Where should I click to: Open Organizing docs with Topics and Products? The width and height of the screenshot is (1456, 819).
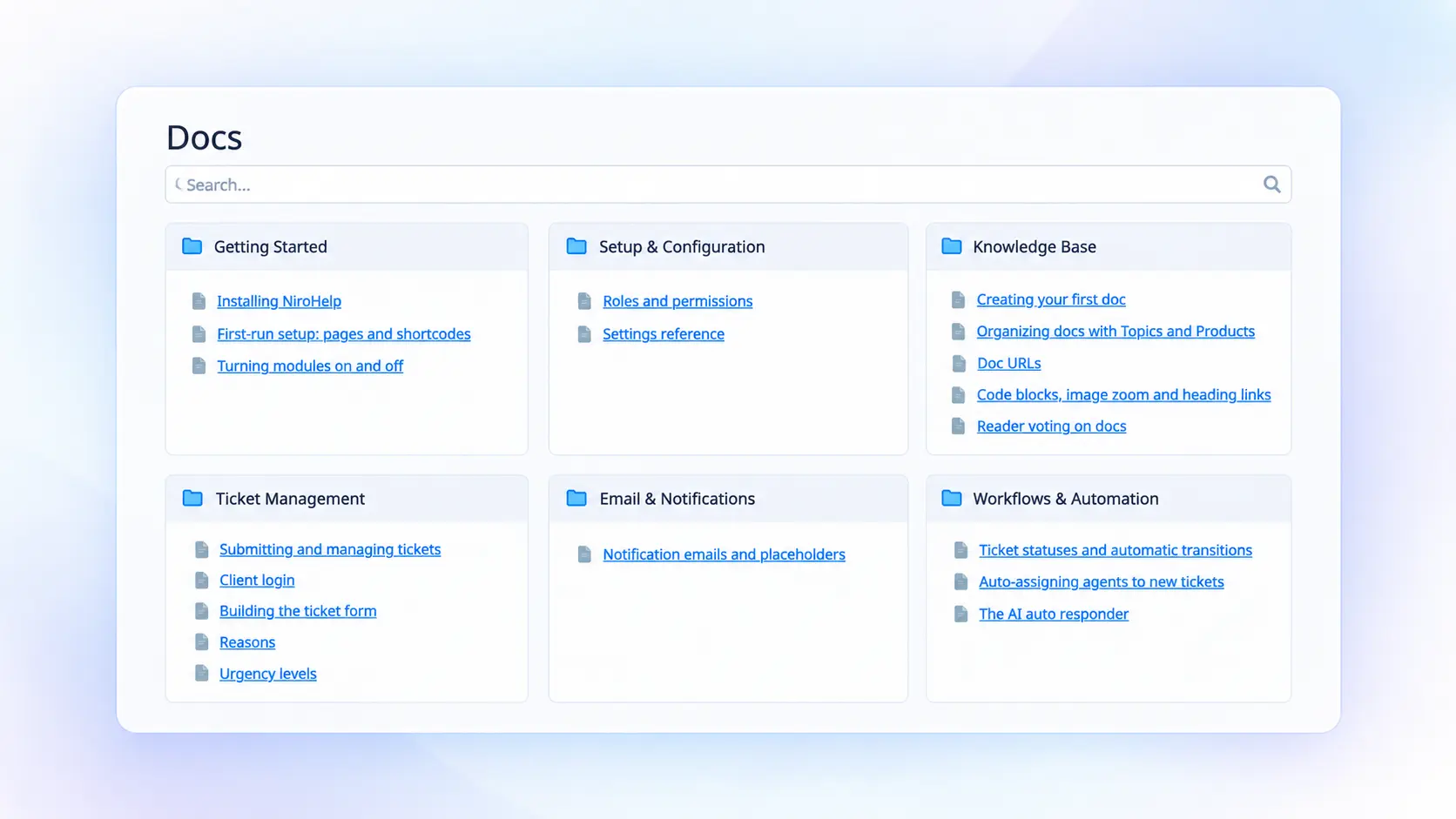click(x=1116, y=332)
